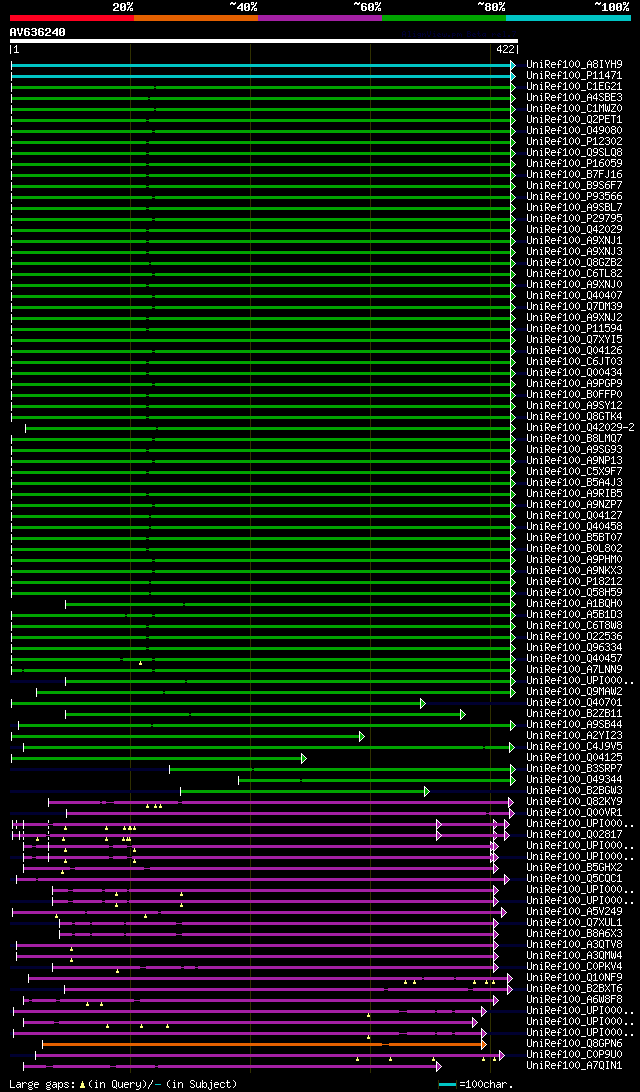Click the UniRef100_Q2PET1 label
The height and width of the screenshot is (1092, 640).
click(x=575, y=119)
